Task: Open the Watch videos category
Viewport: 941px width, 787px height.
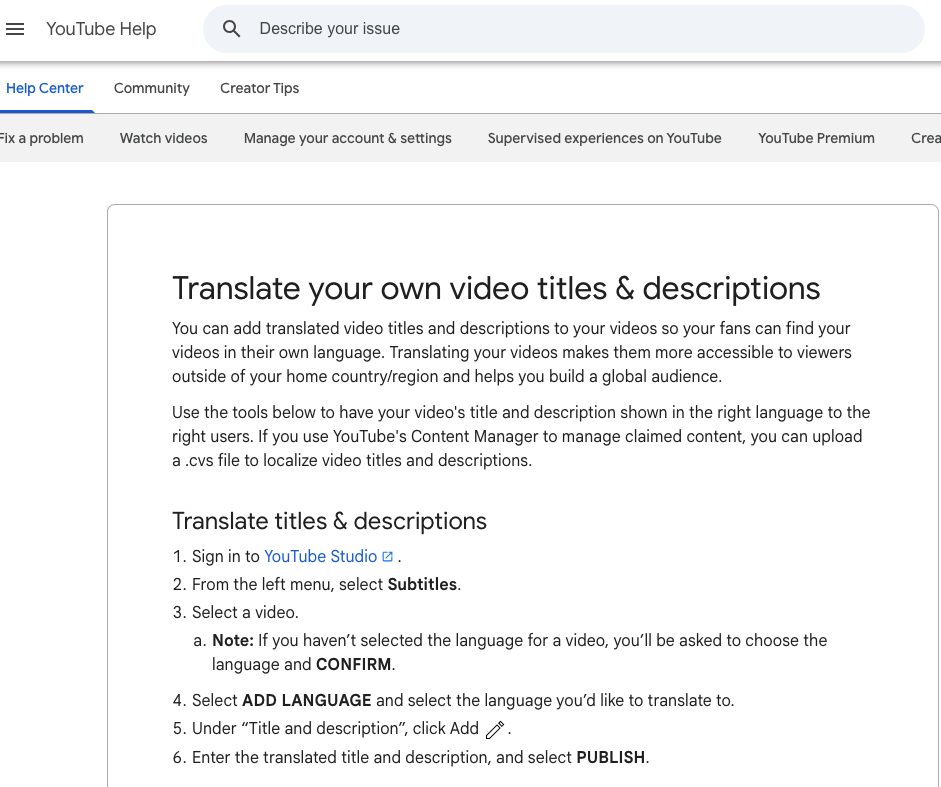Action: click(164, 138)
